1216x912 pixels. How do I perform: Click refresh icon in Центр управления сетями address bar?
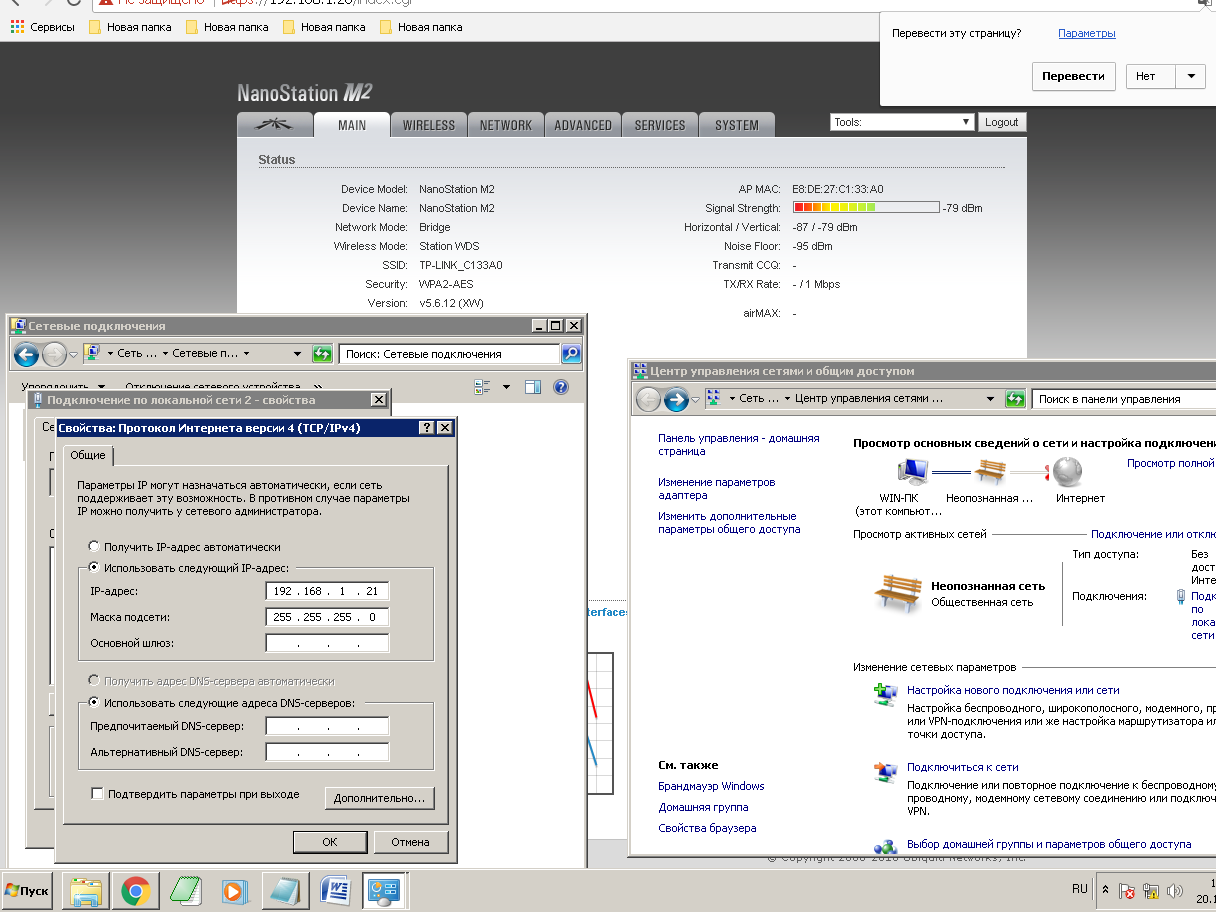[1015, 399]
